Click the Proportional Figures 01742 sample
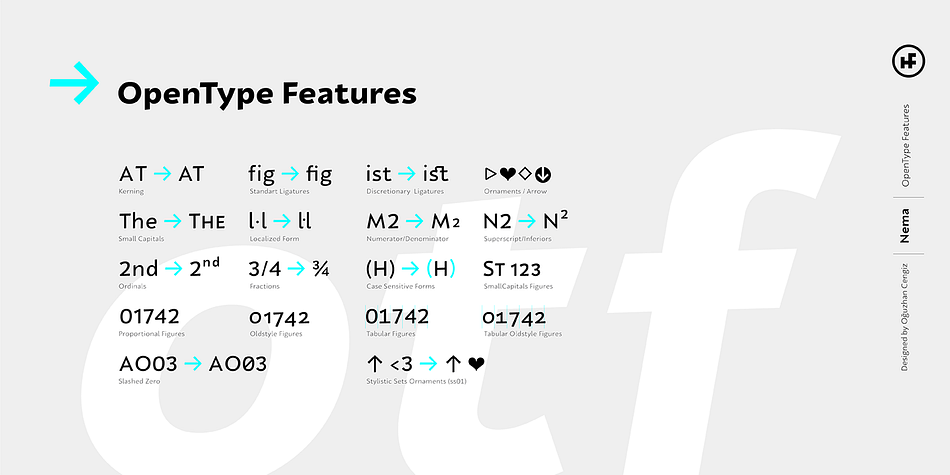The image size is (950, 475). click(149, 316)
